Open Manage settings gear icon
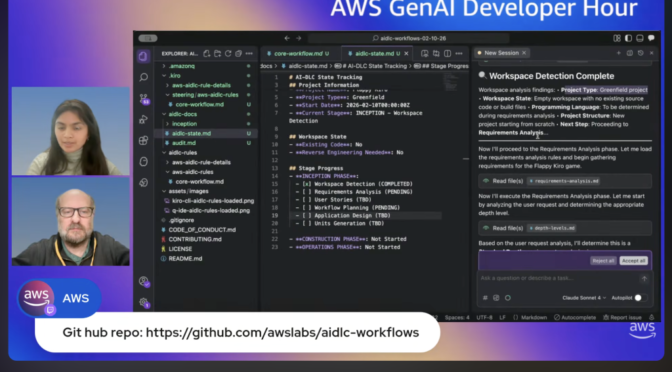This screenshot has width=672, height=372. [144, 303]
